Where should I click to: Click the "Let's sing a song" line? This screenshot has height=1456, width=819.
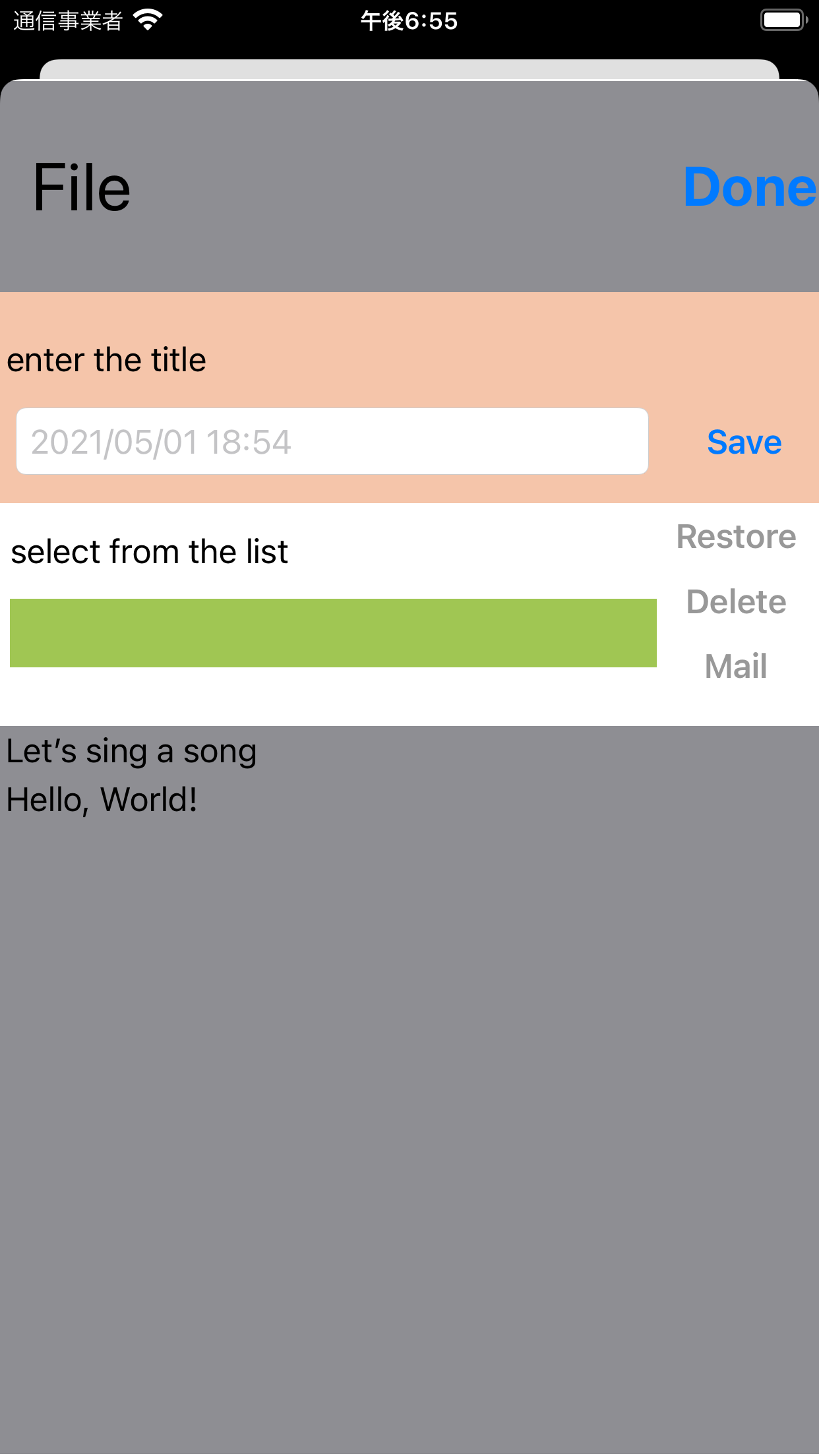click(132, 752)
